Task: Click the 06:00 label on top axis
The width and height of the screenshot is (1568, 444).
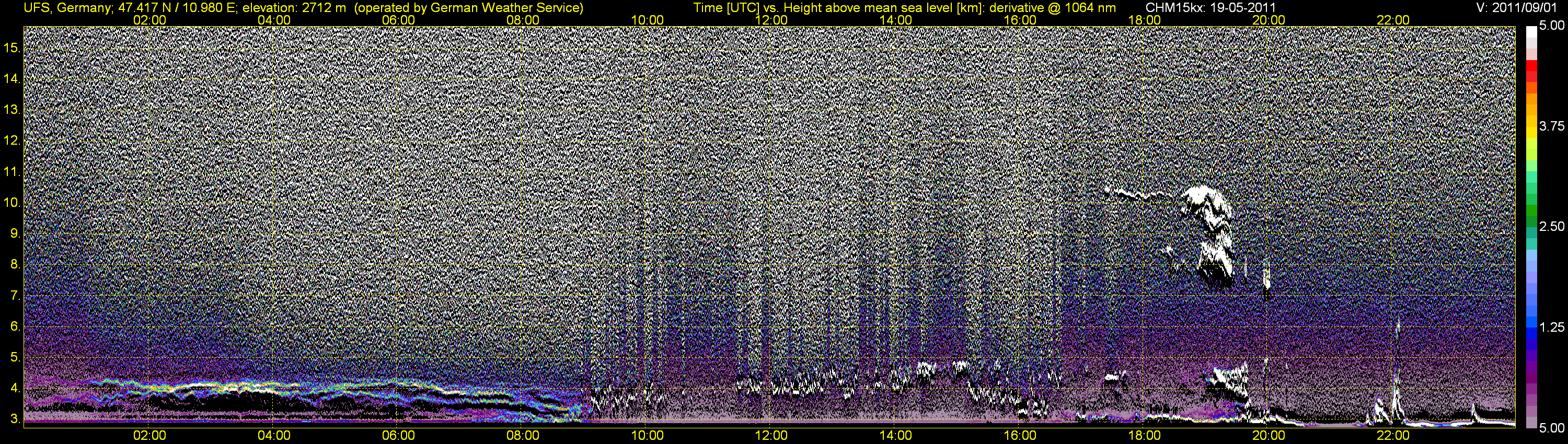Action: [x=399, y=20]
